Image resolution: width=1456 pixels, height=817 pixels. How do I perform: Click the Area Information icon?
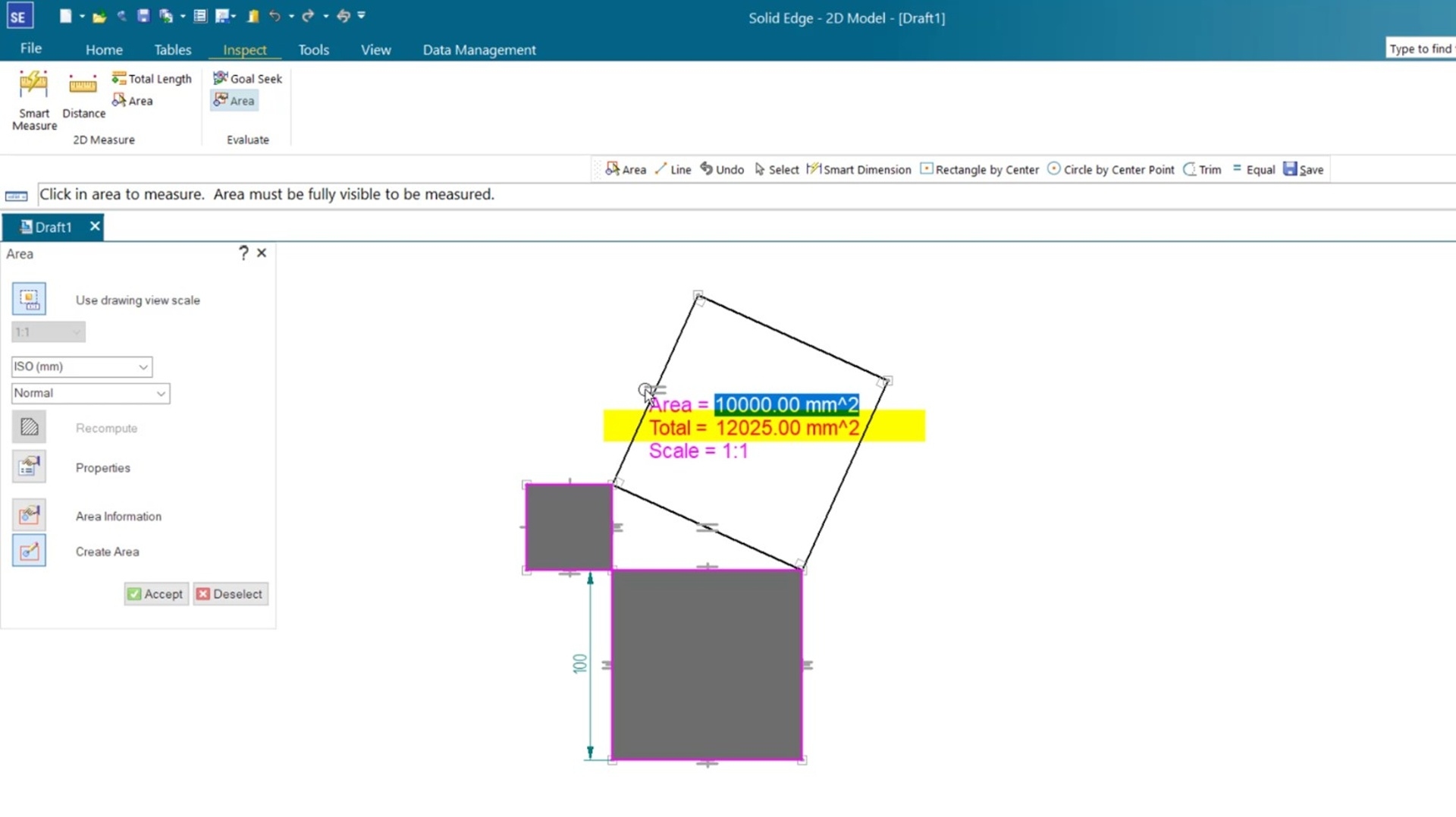[29, 516]
